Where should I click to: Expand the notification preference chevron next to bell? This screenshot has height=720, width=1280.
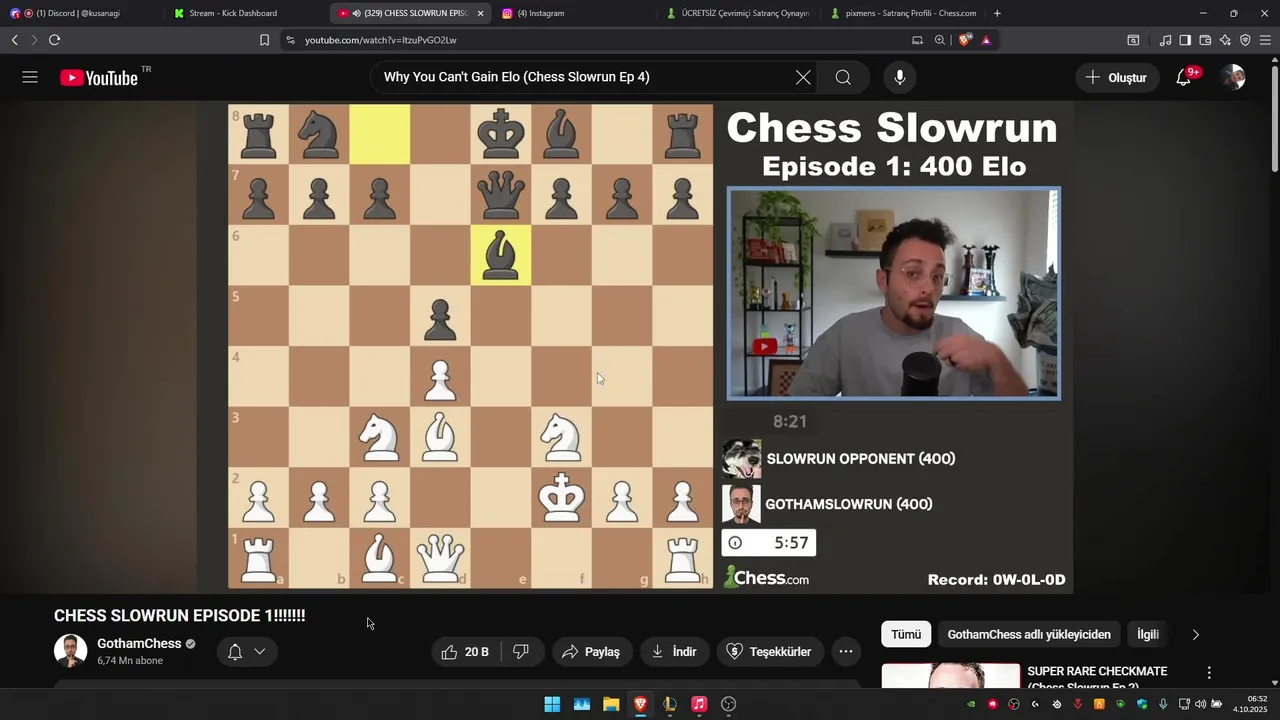click(260, 651)
